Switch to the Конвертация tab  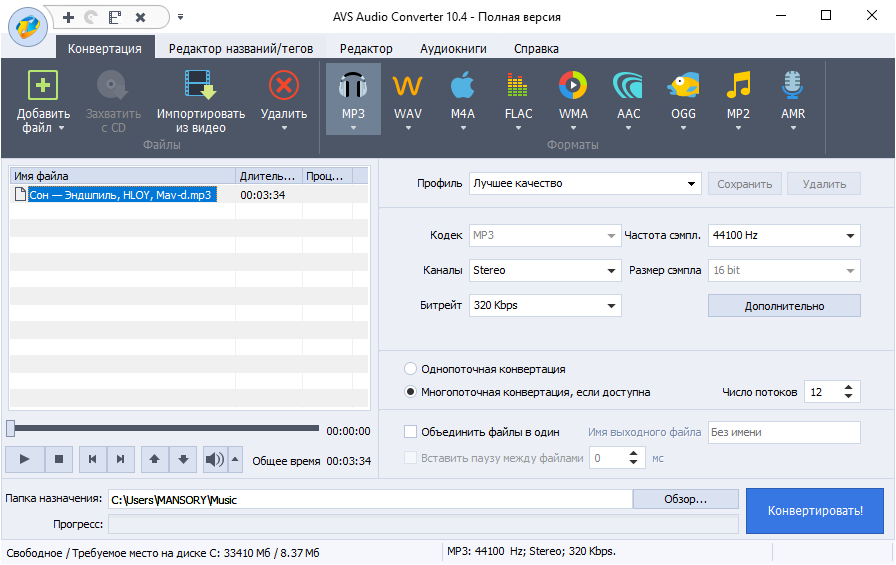click(105, 49)
